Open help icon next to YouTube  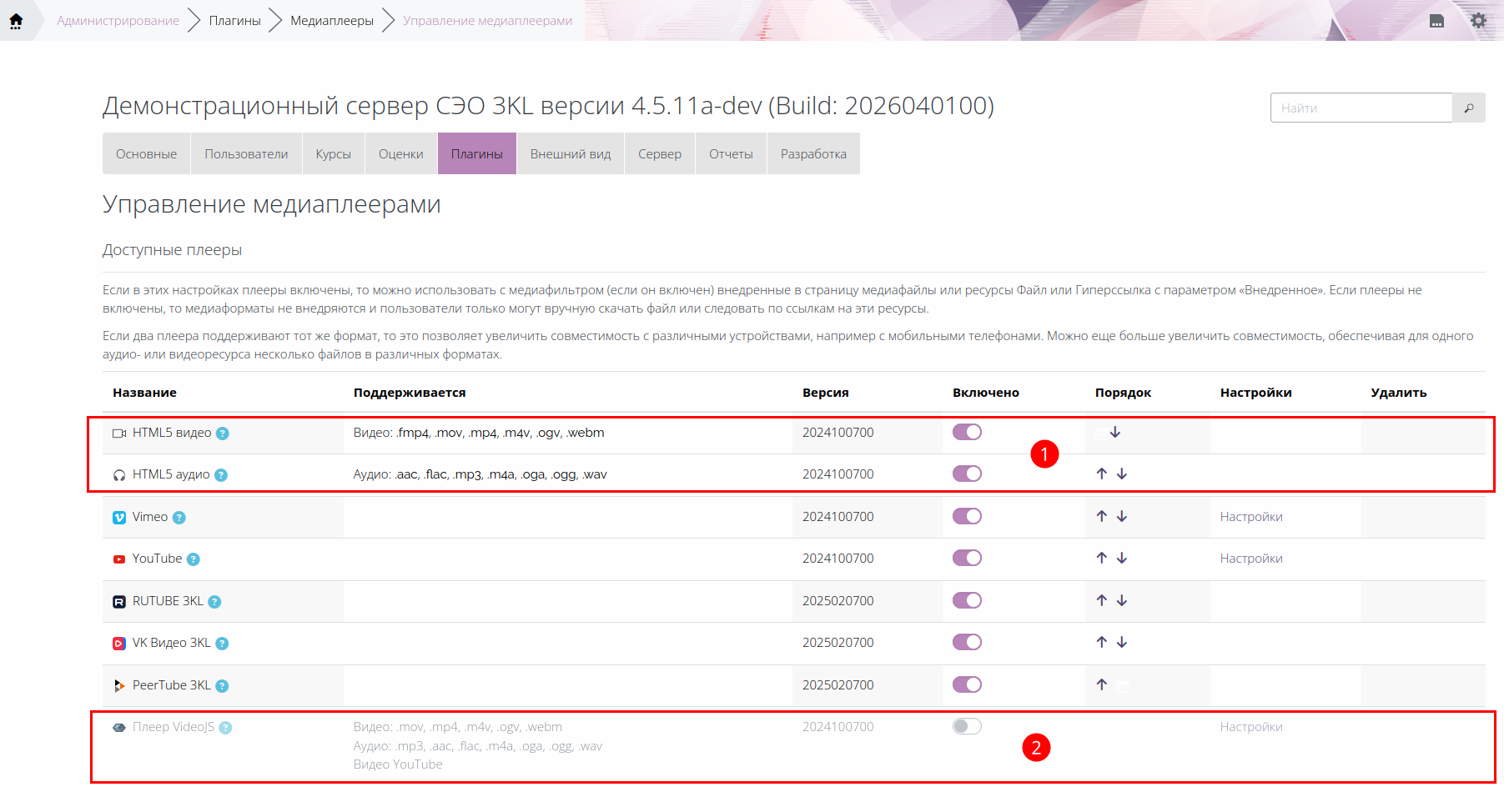(x=194, y=559)
